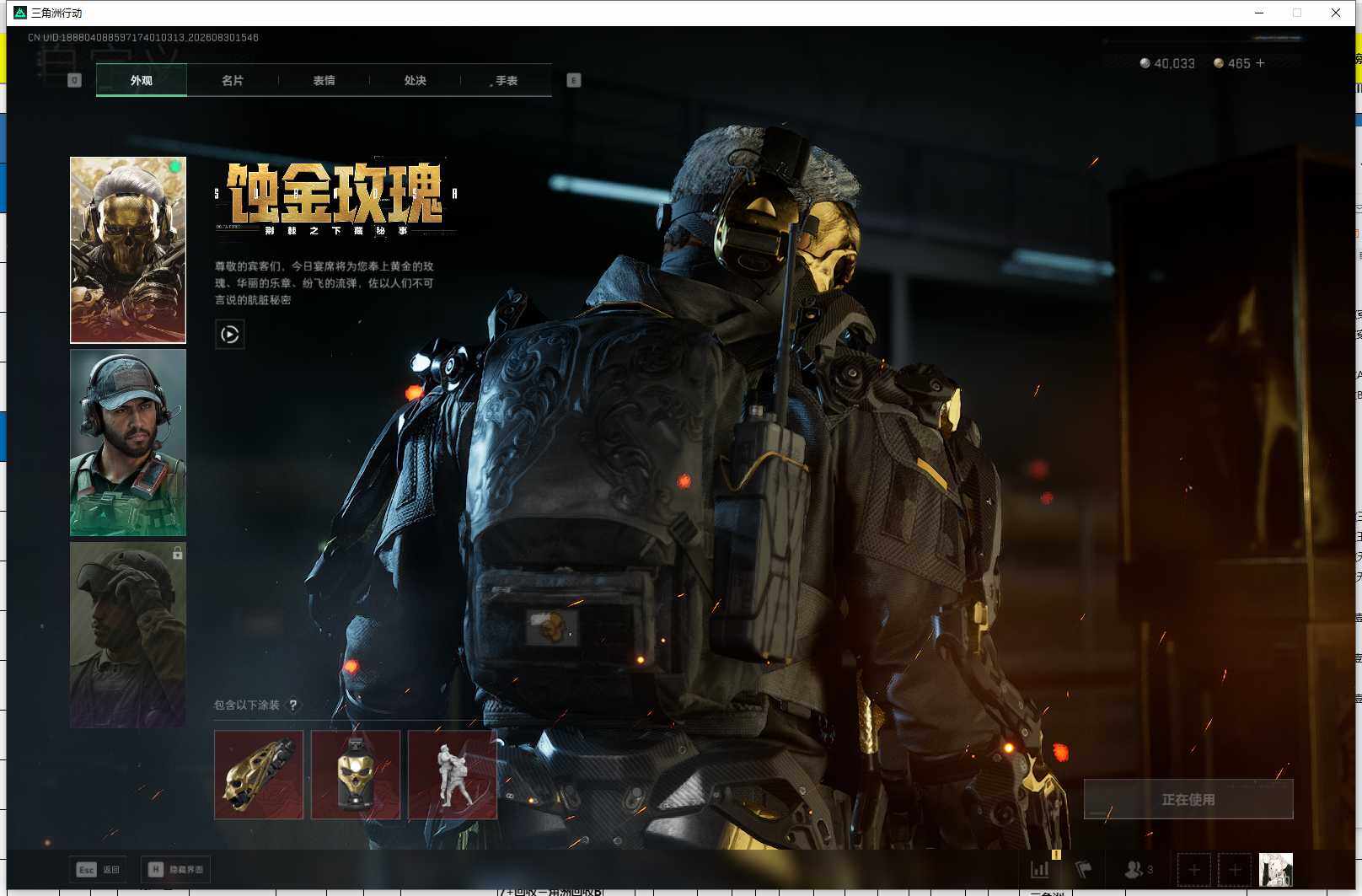Add teammate in the second empty plus slot
The height and width of the screenshot is (896, 1362).
1235,869
